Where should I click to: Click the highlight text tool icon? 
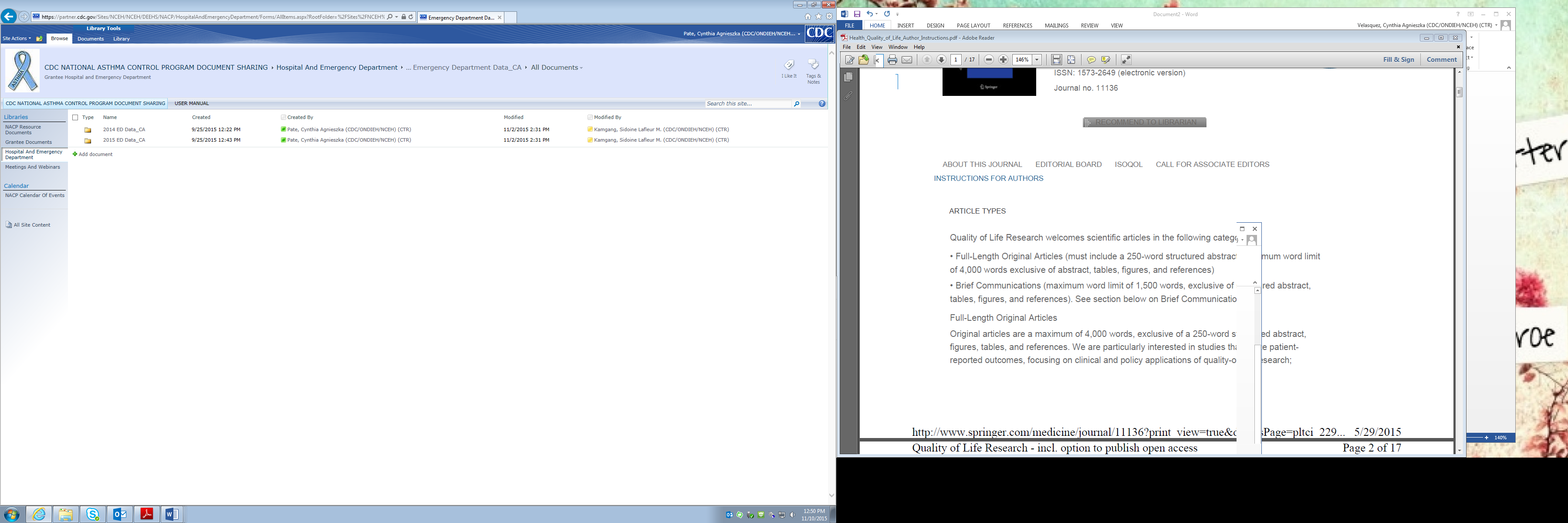(1106, 60)
